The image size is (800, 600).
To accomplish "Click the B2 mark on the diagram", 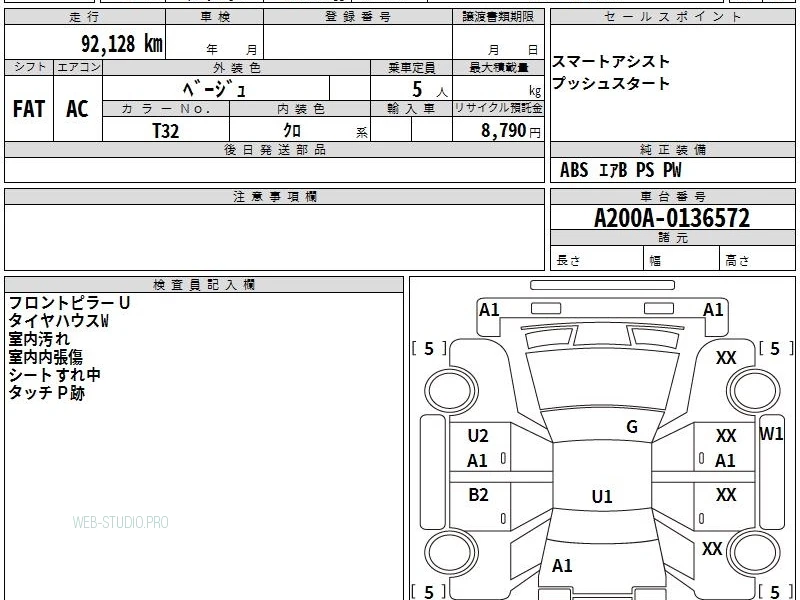I will [478, 494].
